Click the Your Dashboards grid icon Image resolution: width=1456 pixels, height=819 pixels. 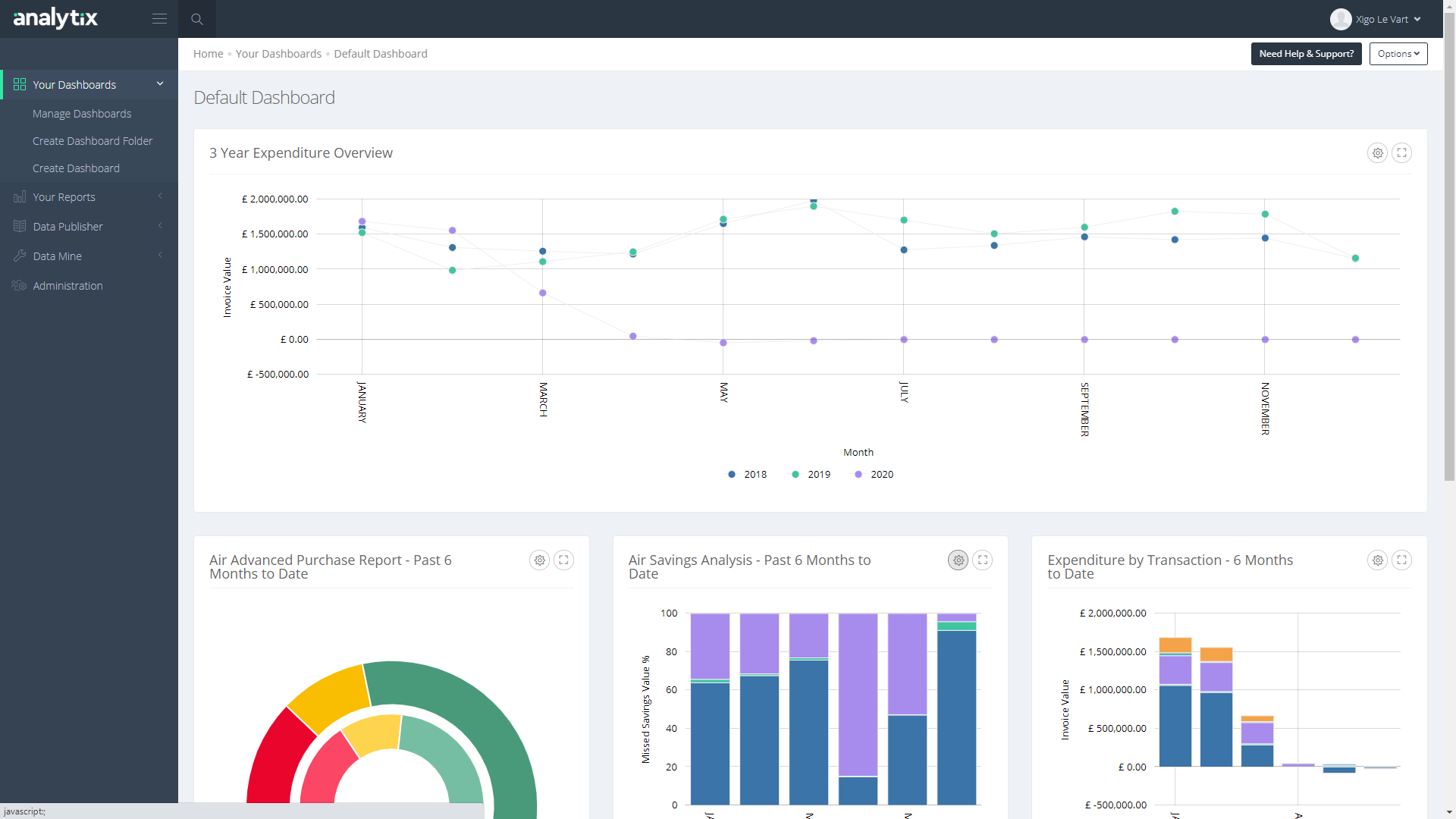click(x=20, y=84)
